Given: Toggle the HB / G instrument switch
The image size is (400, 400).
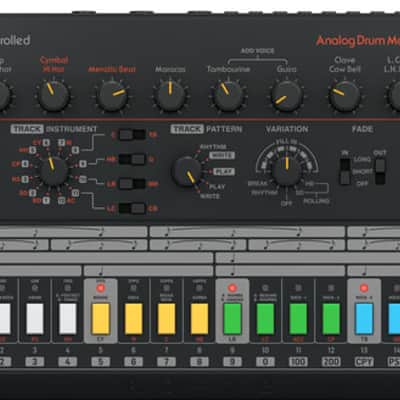Looking at the screenshot, I should 132,159.
